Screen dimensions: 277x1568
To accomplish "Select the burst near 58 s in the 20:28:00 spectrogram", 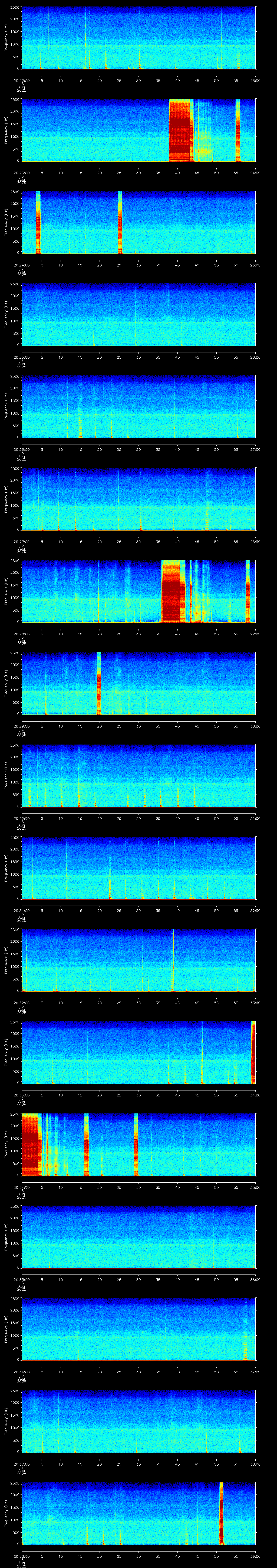I will pos(248,591).
